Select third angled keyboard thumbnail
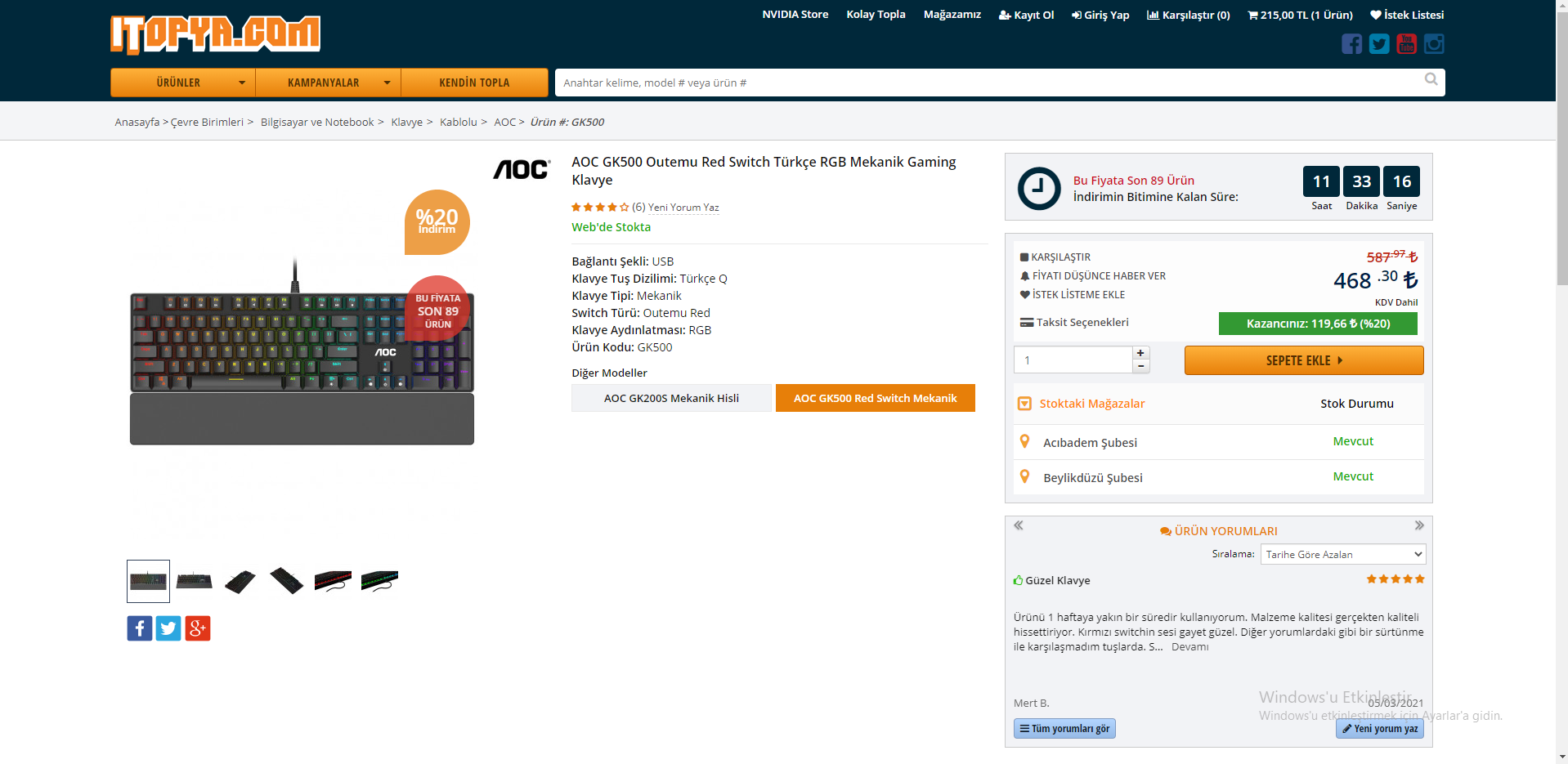The image size is (1568, 764). [x=240, y=581]
